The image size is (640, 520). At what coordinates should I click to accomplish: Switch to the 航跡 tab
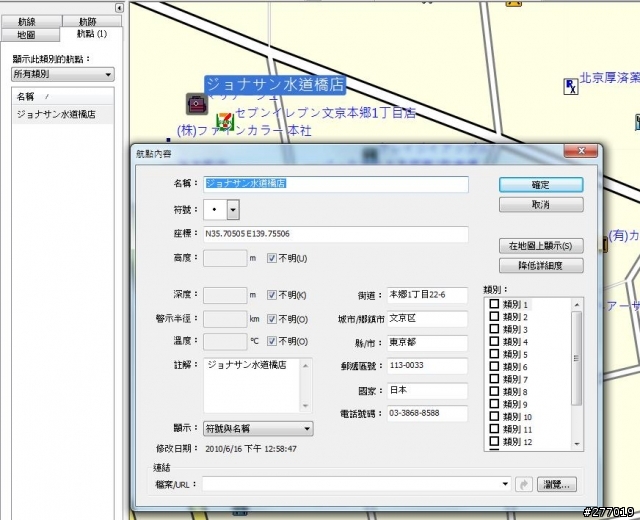[92, 21]
